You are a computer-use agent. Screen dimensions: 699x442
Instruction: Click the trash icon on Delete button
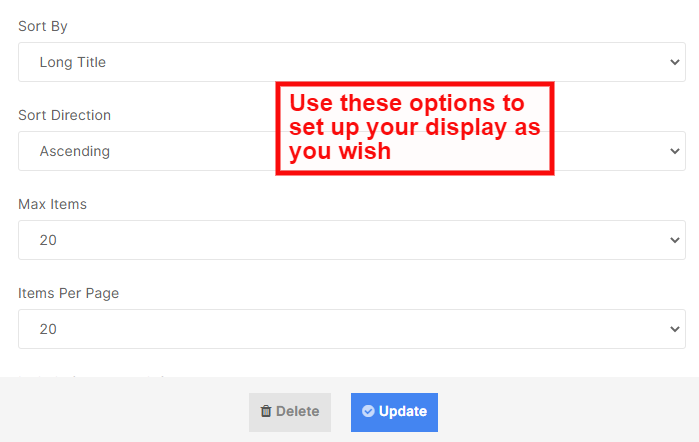pyautogui.click(x=266, y=412)
